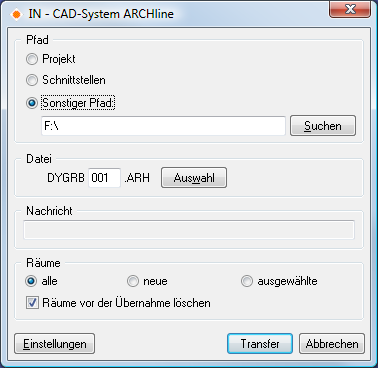
Task: Click the dialog title text CAD-System ARCHline
Action: coord(113,14)
